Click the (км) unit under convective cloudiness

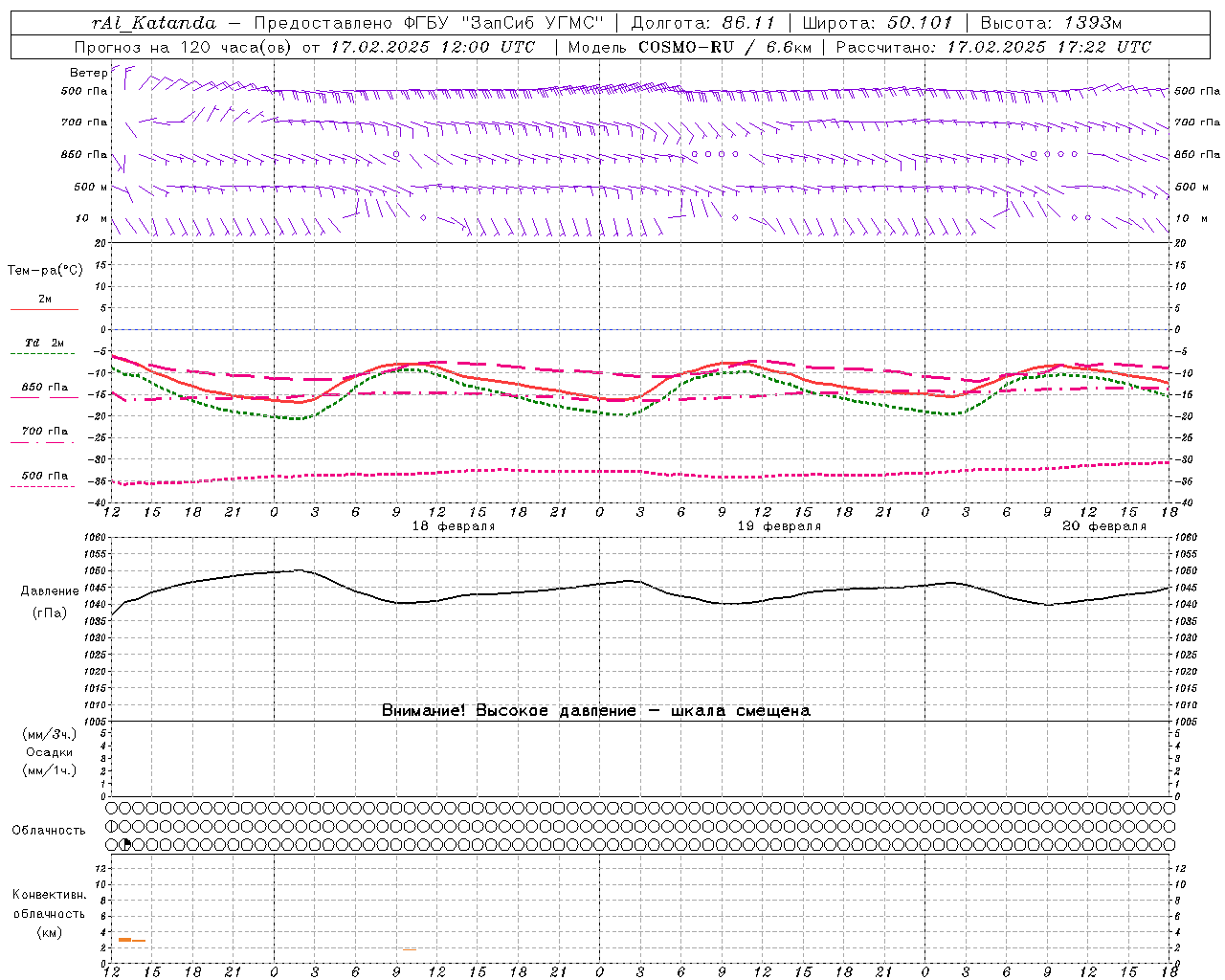(49, 932)
